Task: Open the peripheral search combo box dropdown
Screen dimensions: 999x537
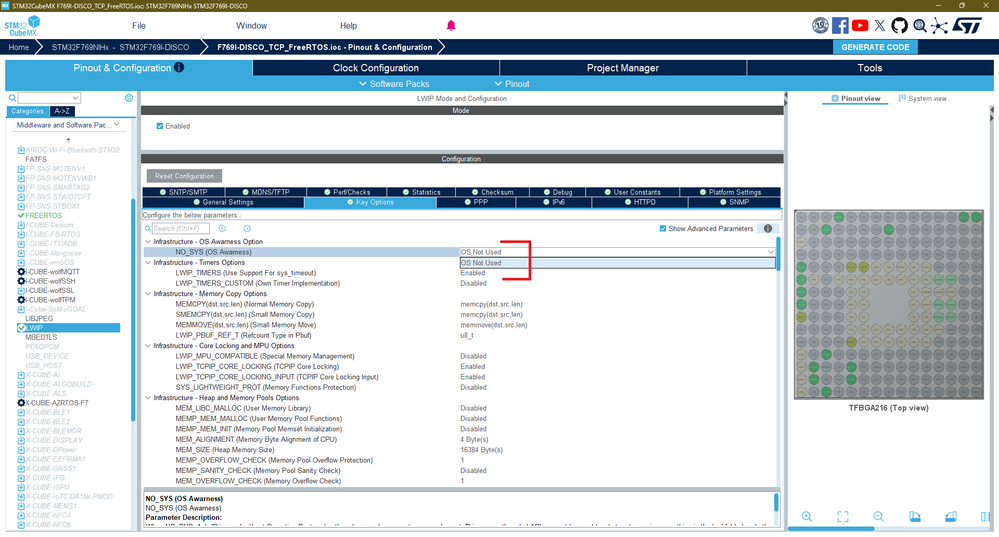Action: (x=76, y=98)
